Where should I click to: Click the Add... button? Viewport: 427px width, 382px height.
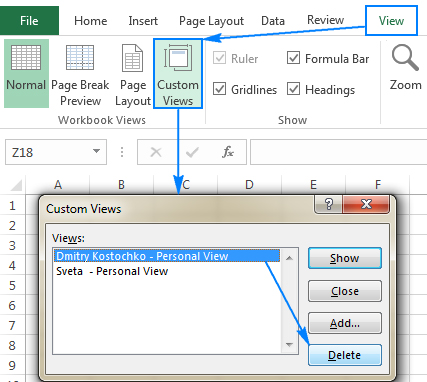click(x=345, y=323)
